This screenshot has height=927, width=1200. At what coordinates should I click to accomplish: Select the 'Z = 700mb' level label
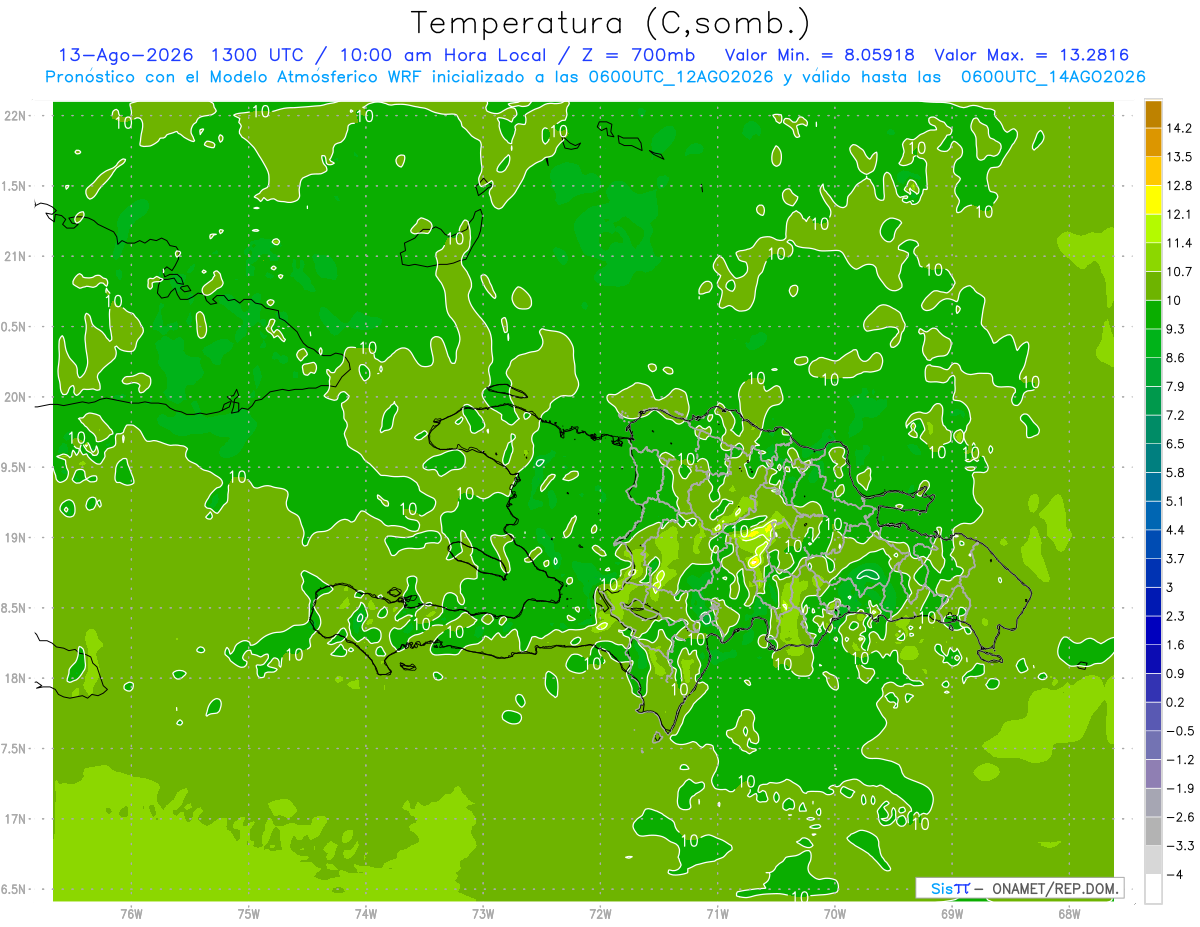point(637,55)
